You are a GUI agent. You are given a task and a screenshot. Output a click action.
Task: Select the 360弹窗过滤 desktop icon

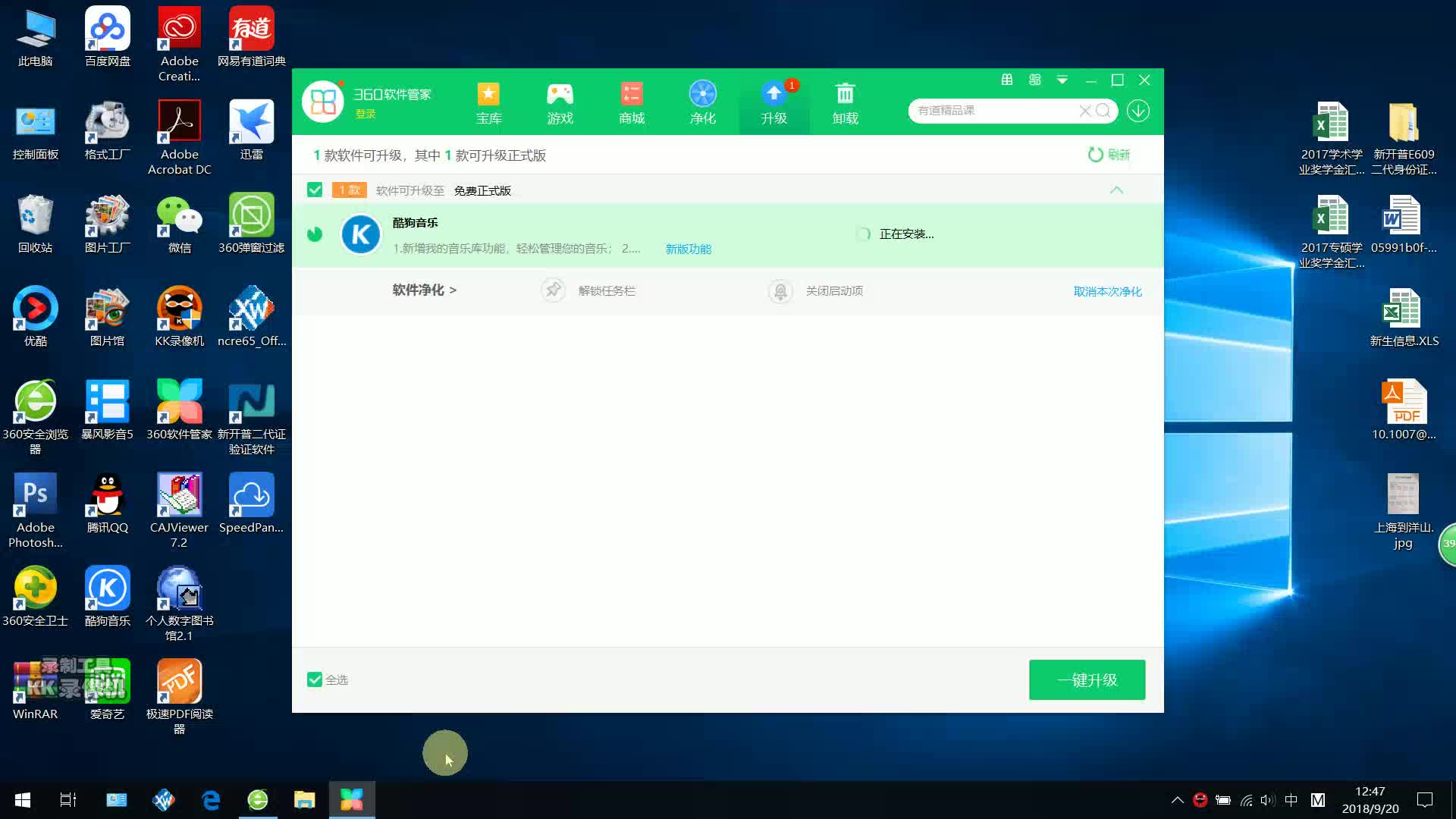coord(252,223)
